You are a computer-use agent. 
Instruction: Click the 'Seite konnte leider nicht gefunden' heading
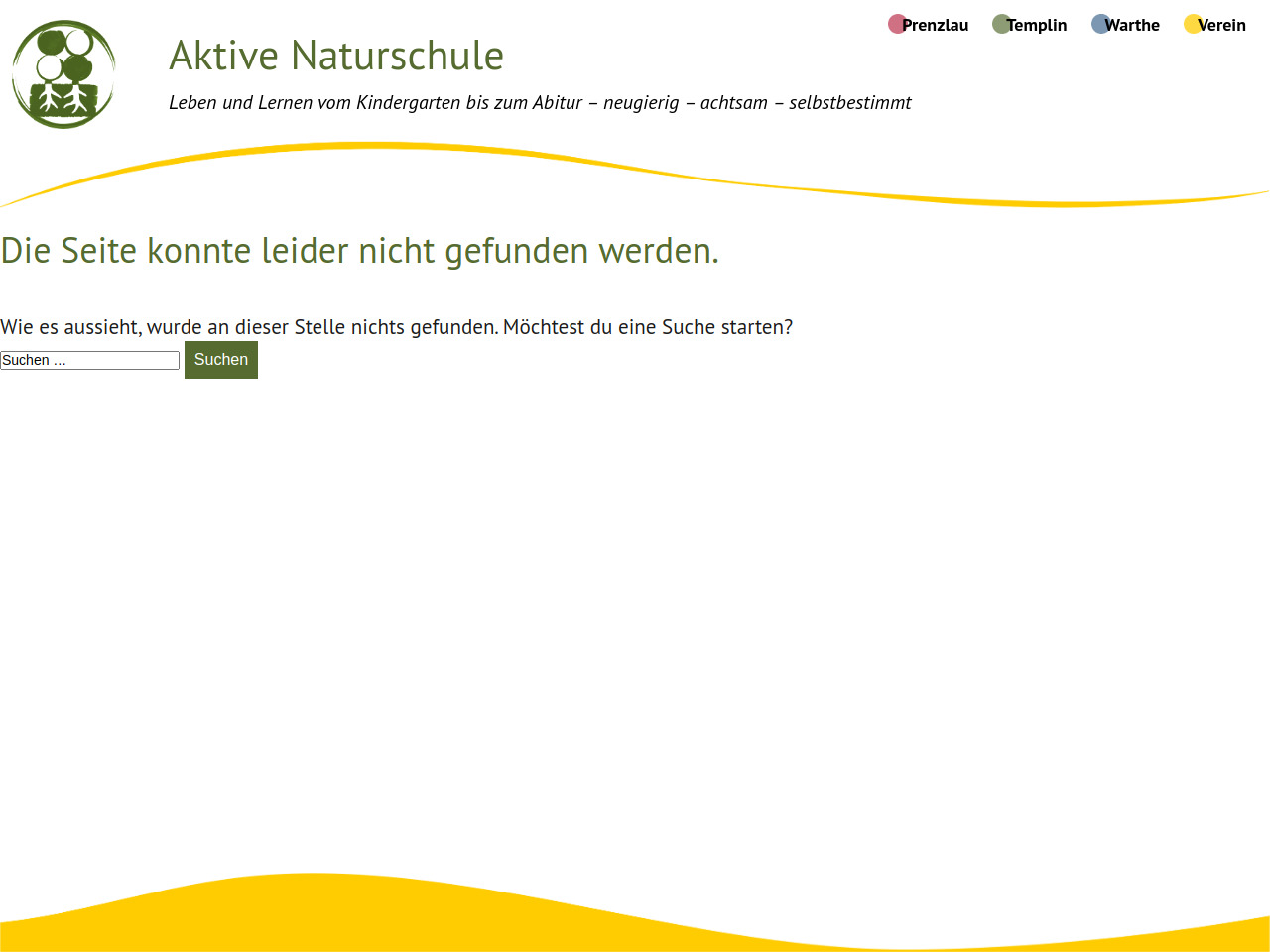(x=359, y=251)
